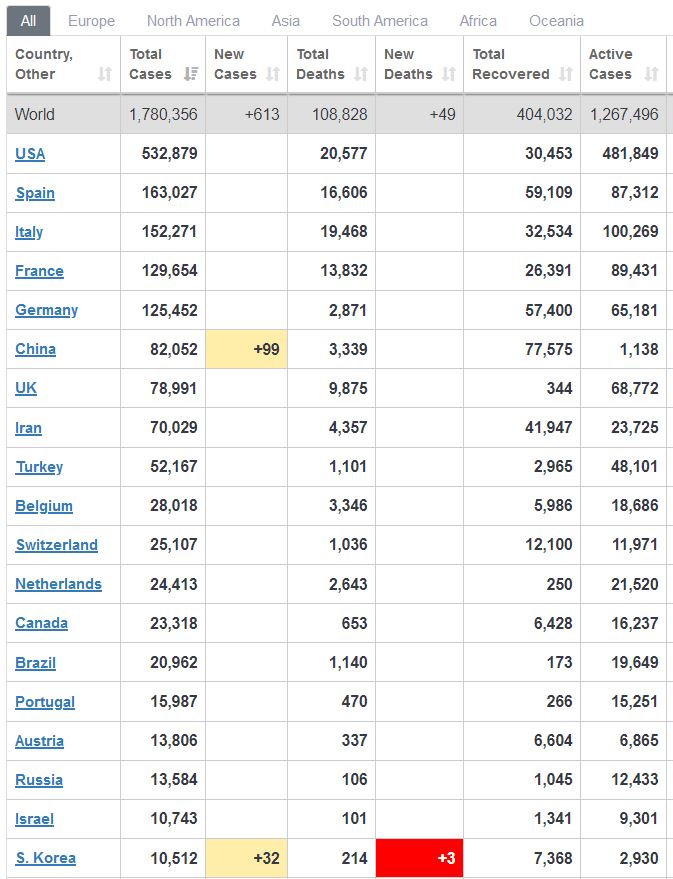Switch to the Europe tab
This screenshot has width=673, height=879.
[91, 20]
